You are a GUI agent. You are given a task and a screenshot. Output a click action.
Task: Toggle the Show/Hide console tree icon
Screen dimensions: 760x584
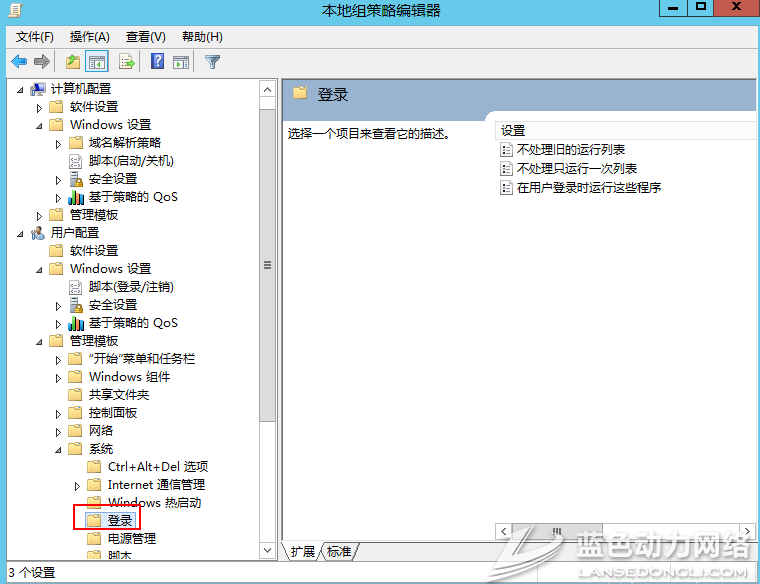pyautogui.click(x=97, y=61)
